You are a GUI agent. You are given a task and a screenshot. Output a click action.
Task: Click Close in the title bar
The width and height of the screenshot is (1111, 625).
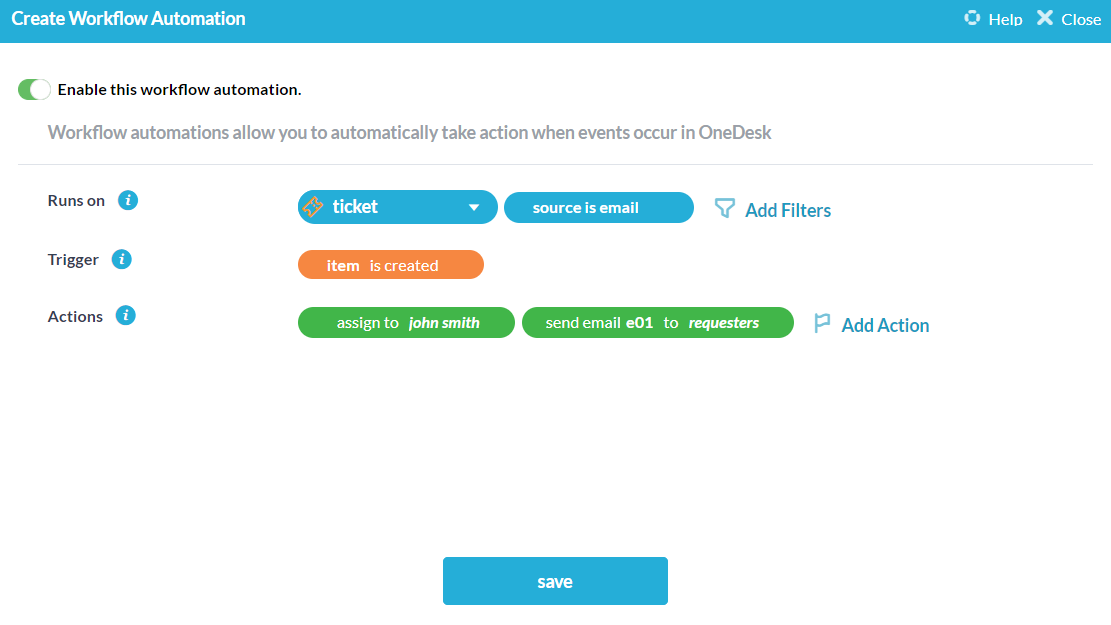pyautogui.click(x=1080, y=18)
